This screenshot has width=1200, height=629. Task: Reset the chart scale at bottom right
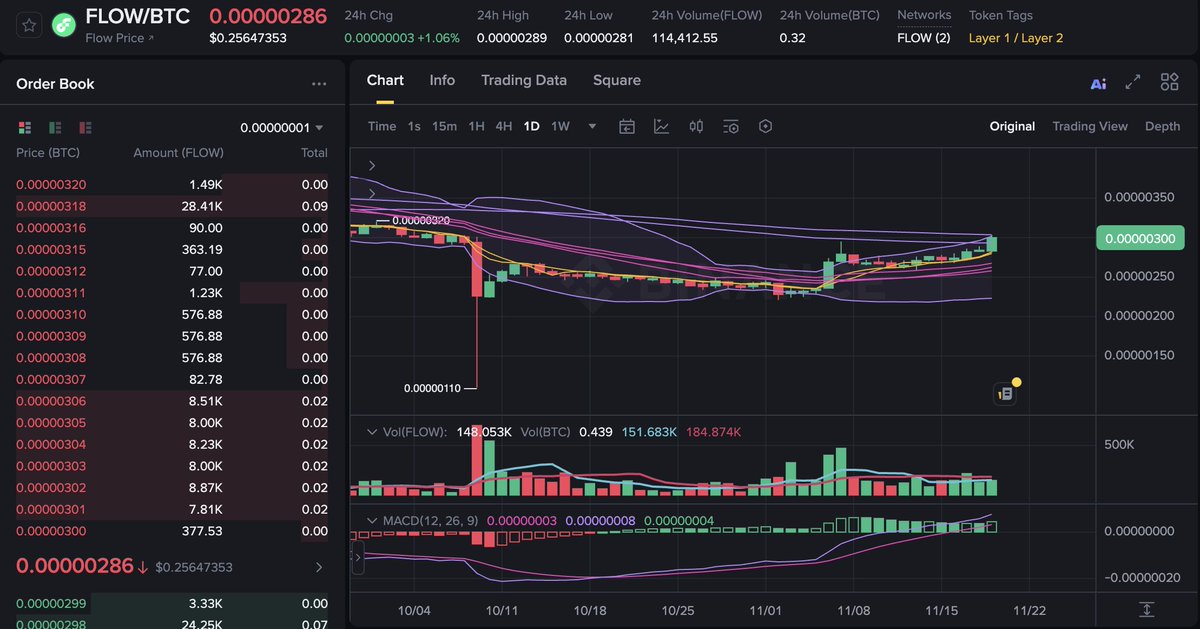point(1147,609)
